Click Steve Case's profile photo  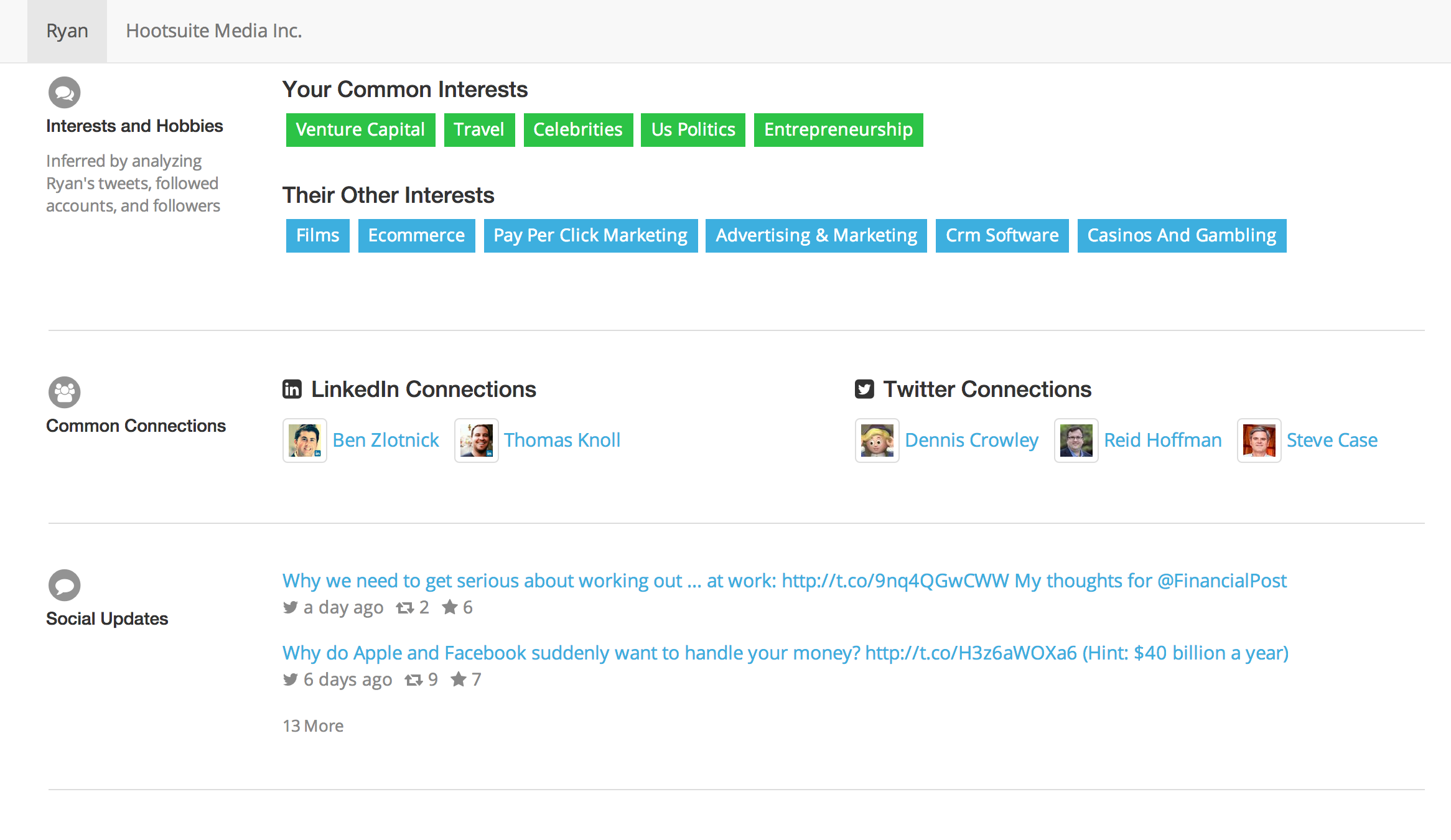coord(1259,441)
